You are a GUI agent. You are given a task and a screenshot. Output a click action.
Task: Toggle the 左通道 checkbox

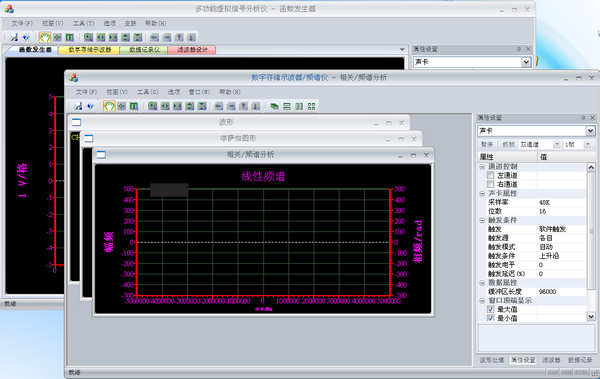coord(491,175)
